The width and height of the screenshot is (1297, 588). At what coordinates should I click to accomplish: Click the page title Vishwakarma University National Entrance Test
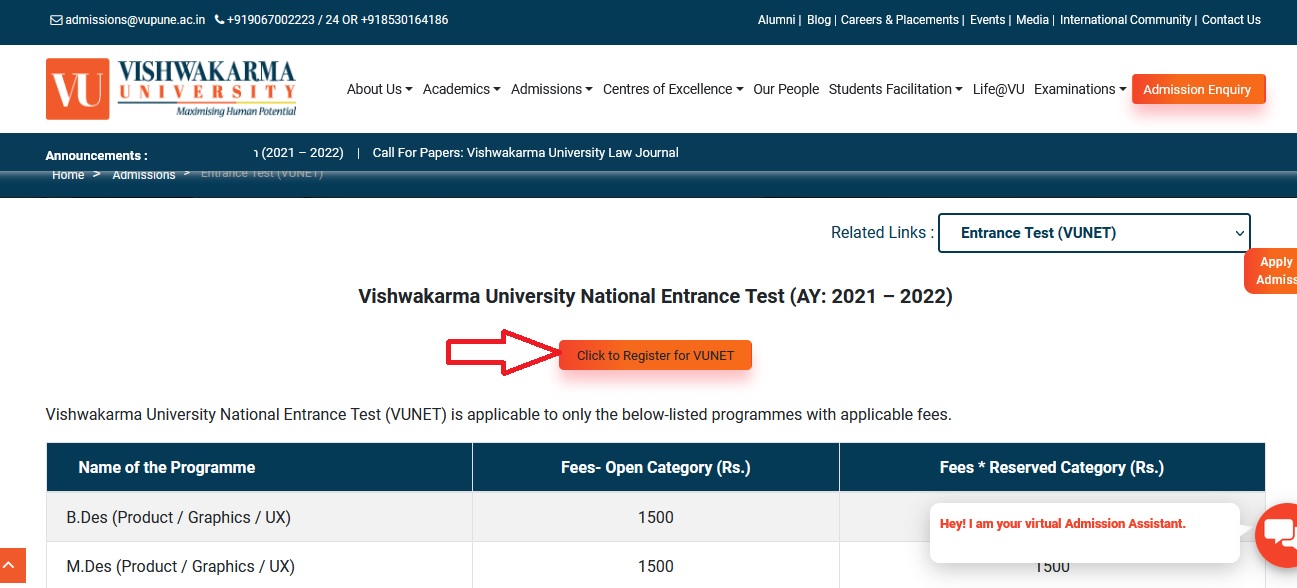coord(655,297)
